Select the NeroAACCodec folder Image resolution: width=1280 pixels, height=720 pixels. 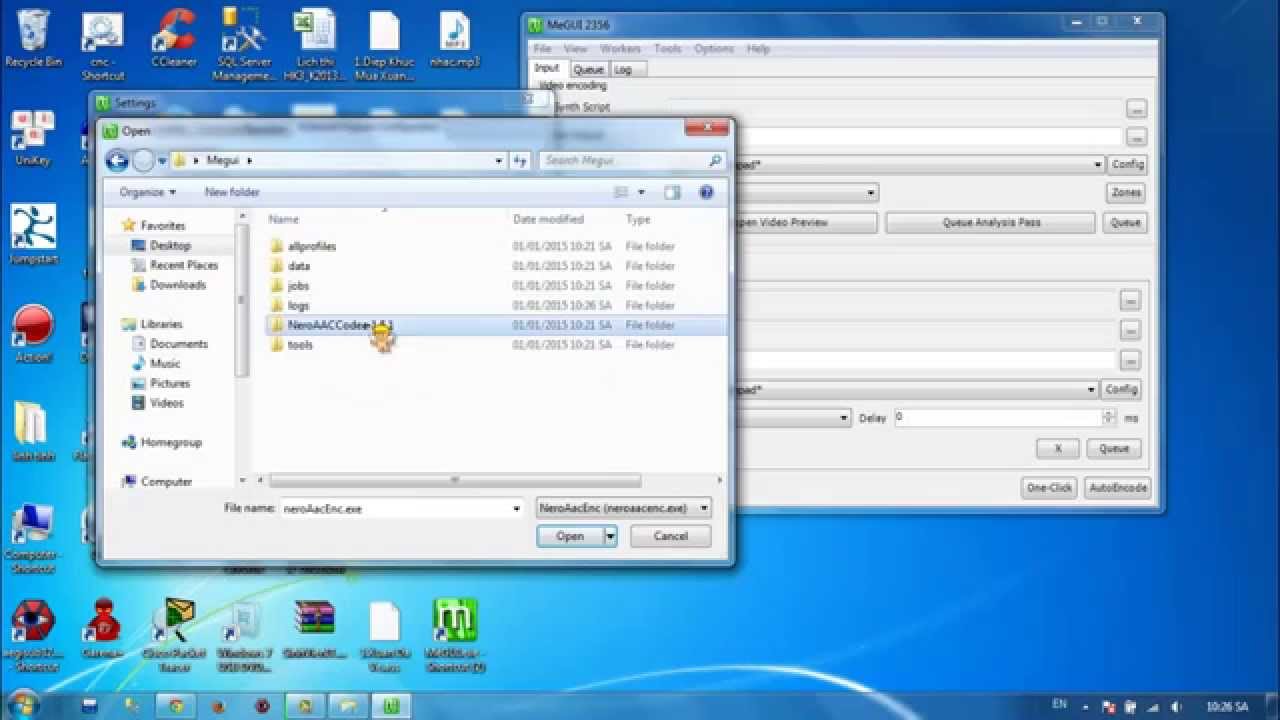pos(340,325)
